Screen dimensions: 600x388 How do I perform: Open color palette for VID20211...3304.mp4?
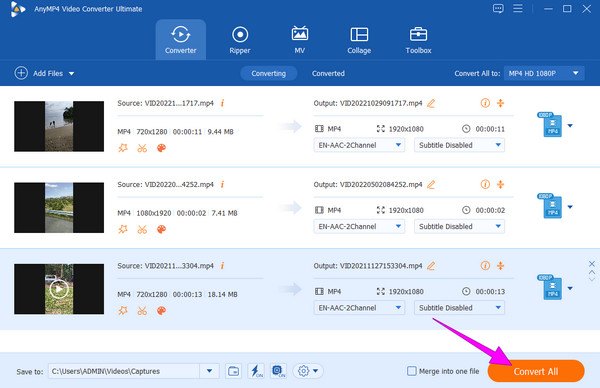[161, 310]
